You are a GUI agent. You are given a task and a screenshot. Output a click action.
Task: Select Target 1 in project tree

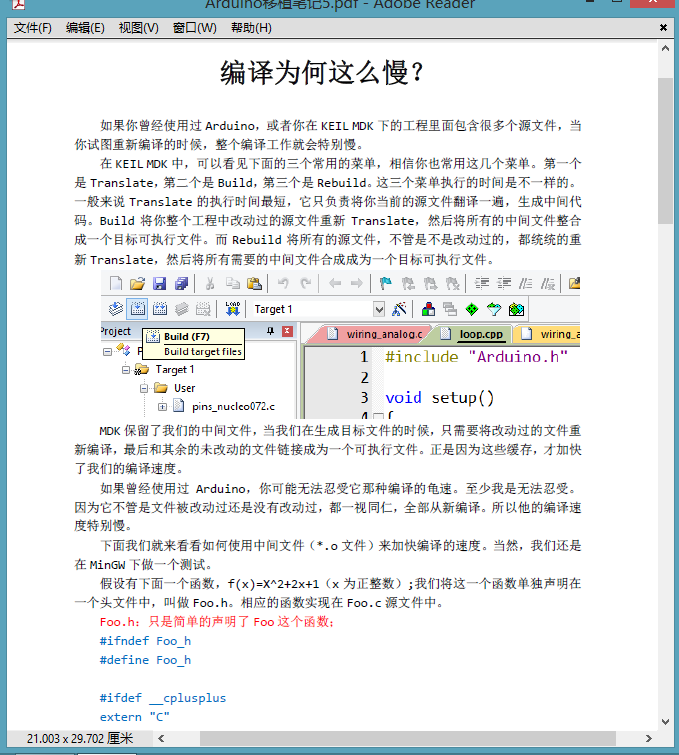(x=175, y=370)
